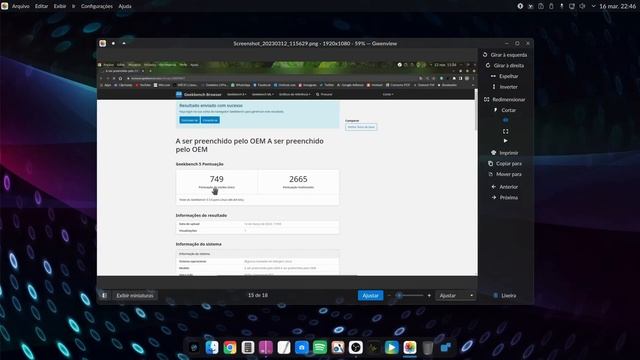
Task: Open the blue store-bag app in the dock
Action: (x=302, y=347)
